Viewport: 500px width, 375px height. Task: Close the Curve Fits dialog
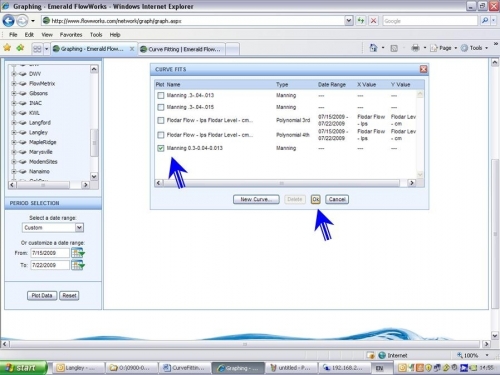(423, 69)
